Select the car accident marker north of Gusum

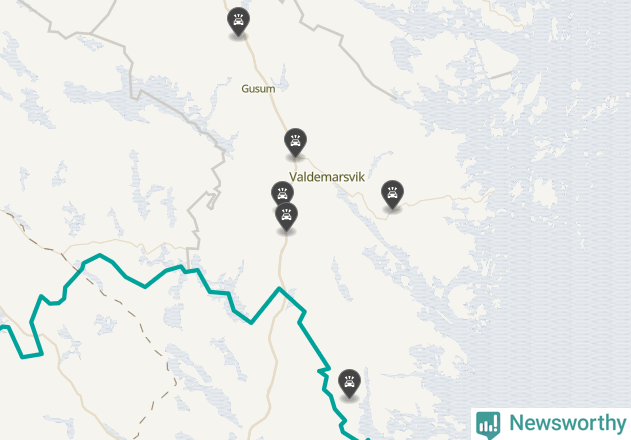tap(238, 21)
